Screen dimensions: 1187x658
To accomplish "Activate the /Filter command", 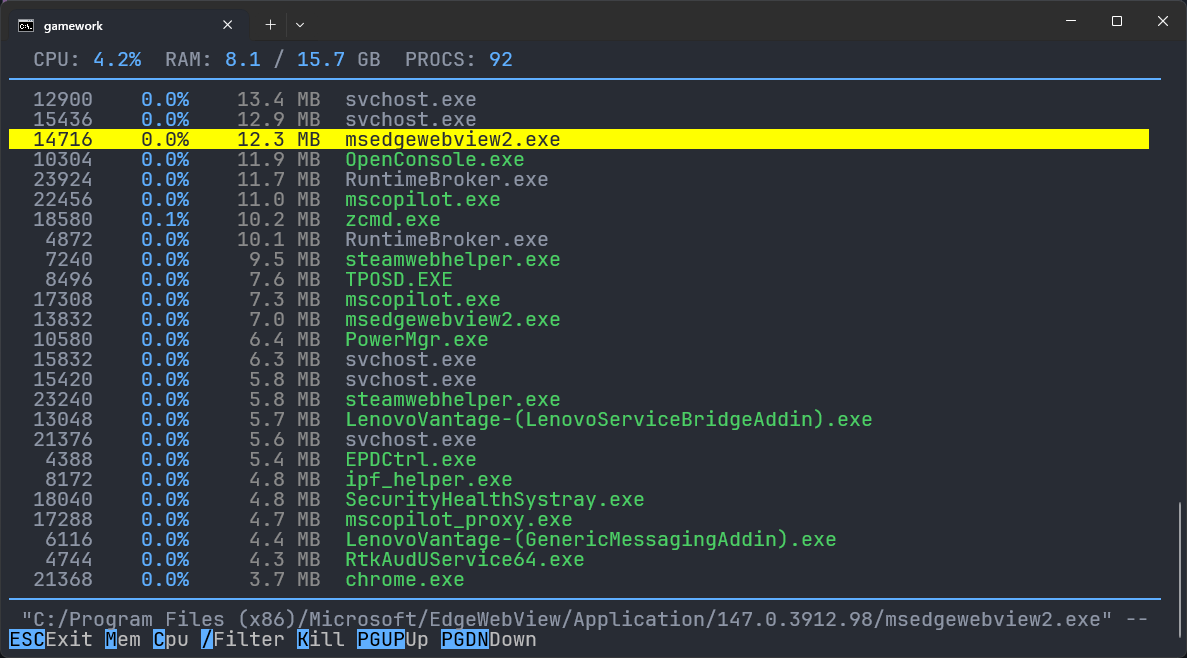I will 242,640.
